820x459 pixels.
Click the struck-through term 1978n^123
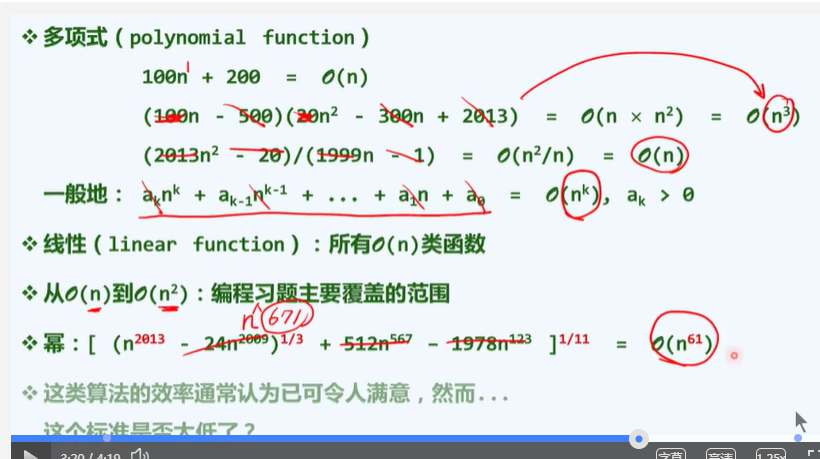tap(491, 343)
